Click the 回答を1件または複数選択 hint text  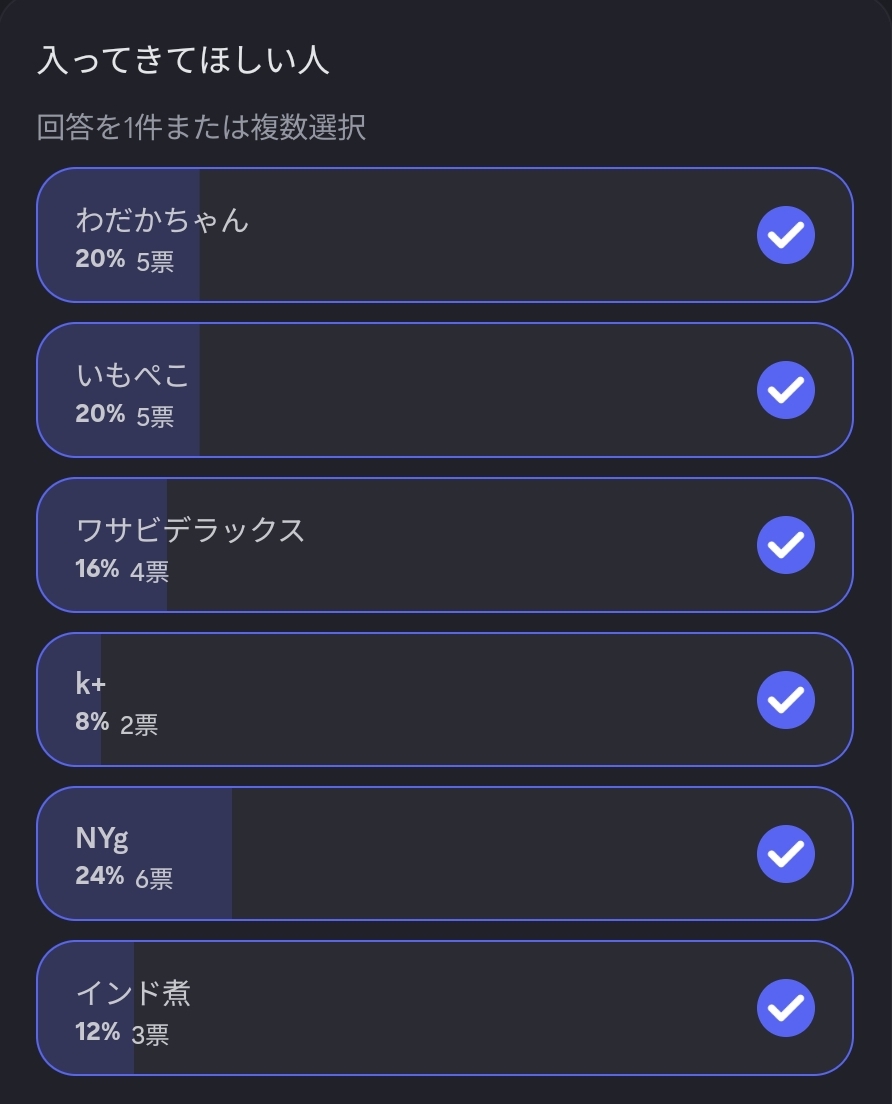tap(201, 127)
